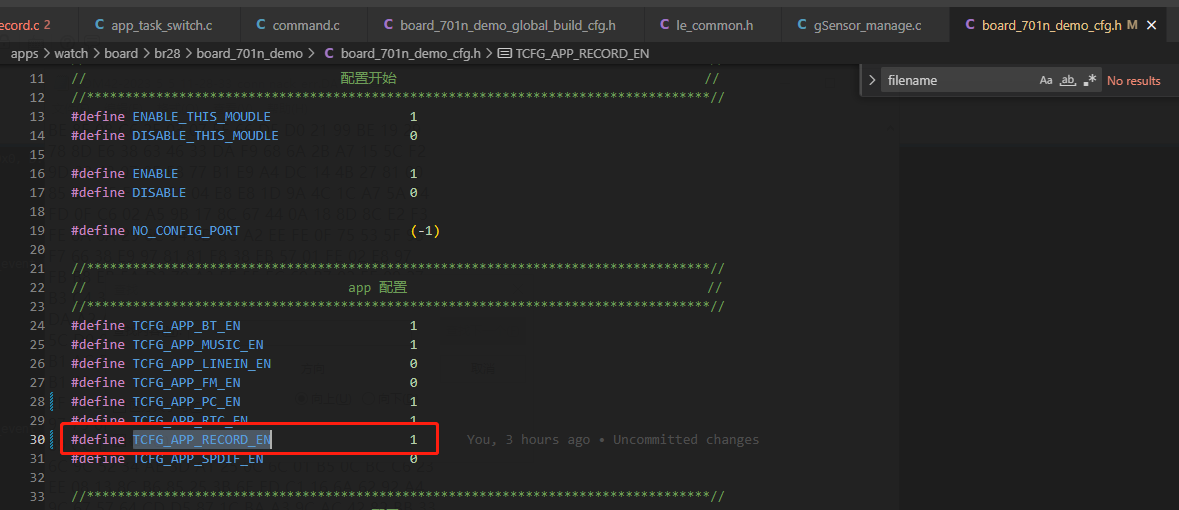Open the TCFG_APP_RECORD_EN symbol breadcrumb
The height and width of the screenshot is (510, 1179).
583,53
